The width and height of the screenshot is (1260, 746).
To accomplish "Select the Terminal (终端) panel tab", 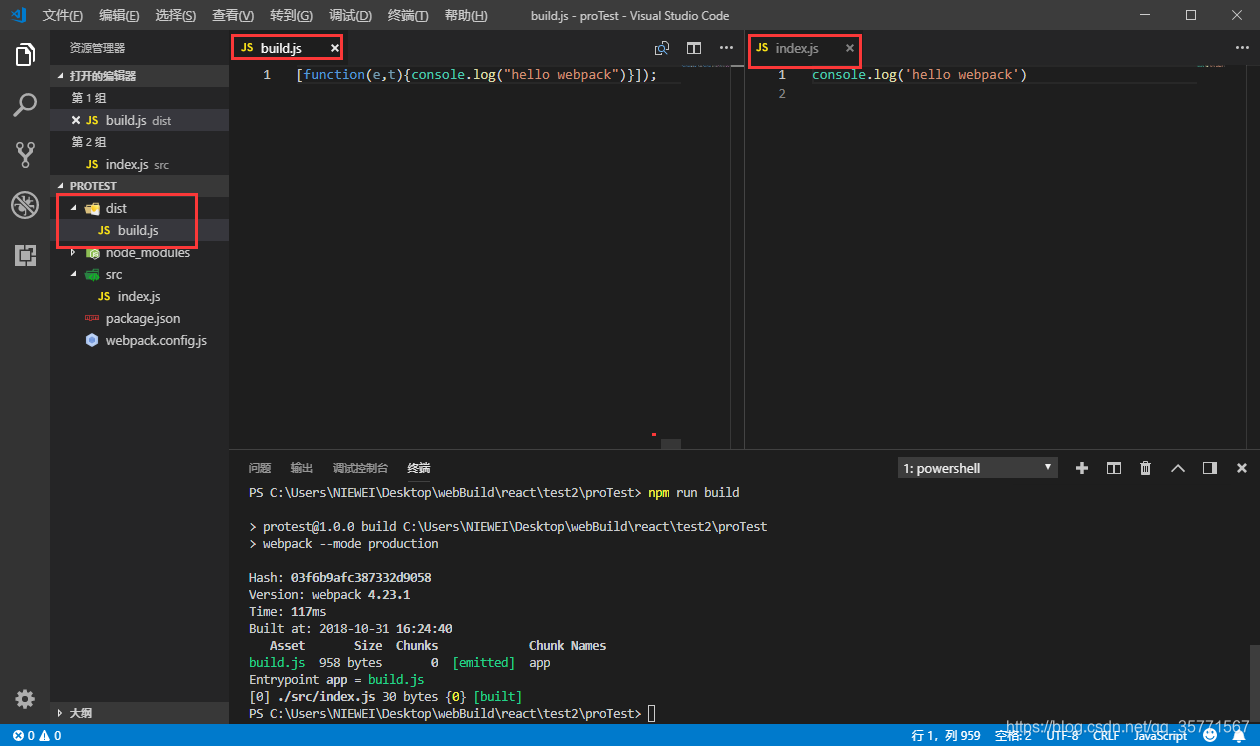I will click(419, 468).
